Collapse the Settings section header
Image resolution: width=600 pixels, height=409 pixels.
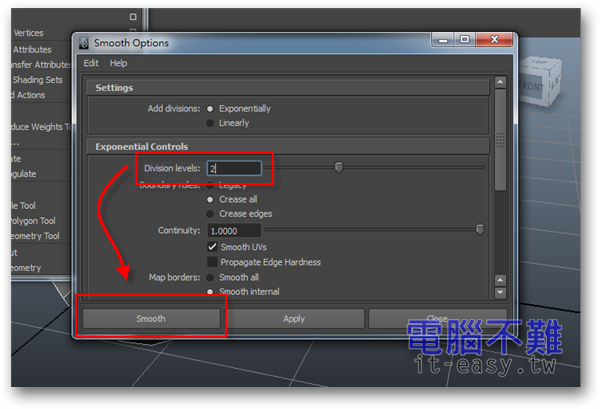pyautogui.click(x=114, y=88)
